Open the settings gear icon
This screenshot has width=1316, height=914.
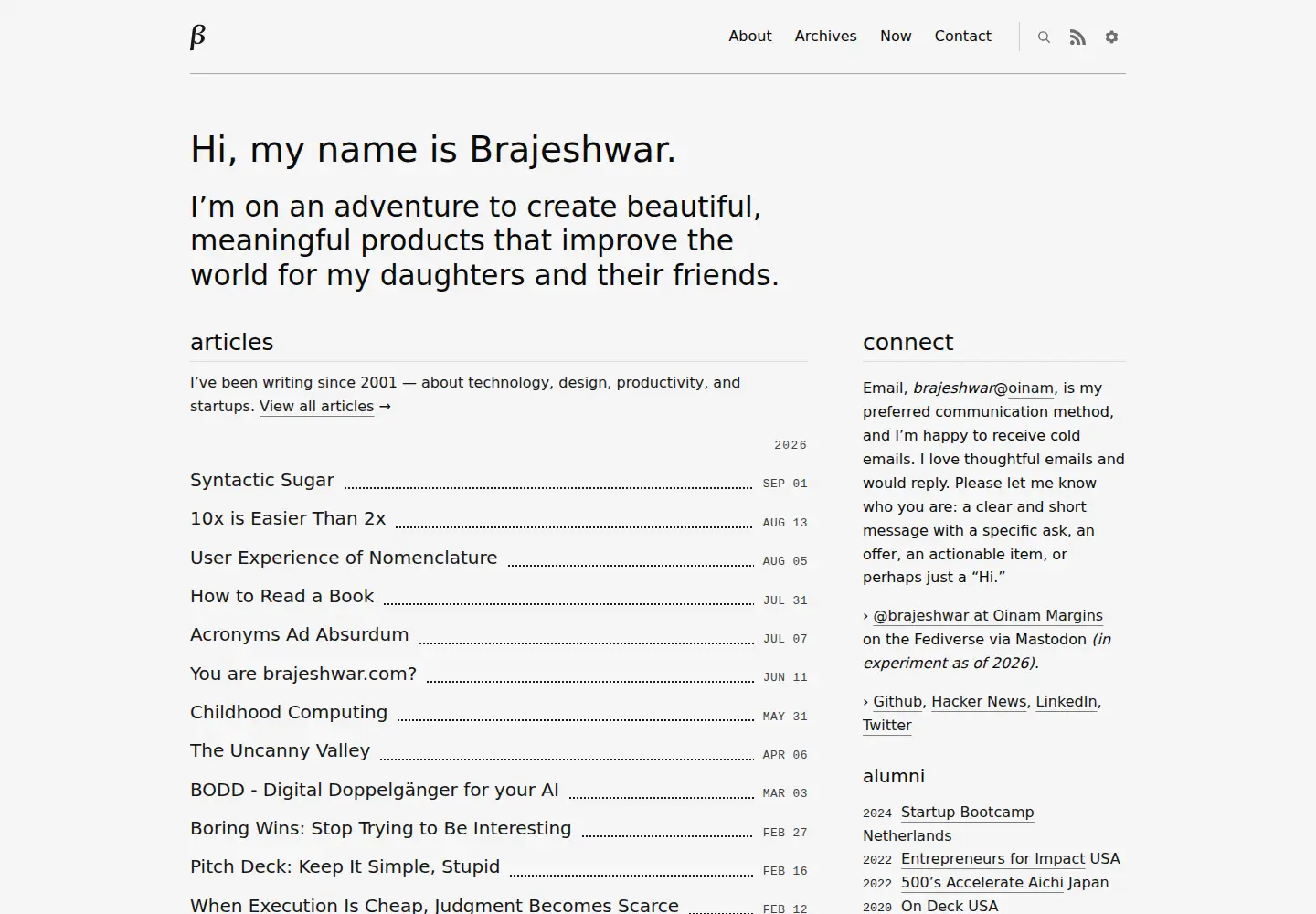point(1111,37)
